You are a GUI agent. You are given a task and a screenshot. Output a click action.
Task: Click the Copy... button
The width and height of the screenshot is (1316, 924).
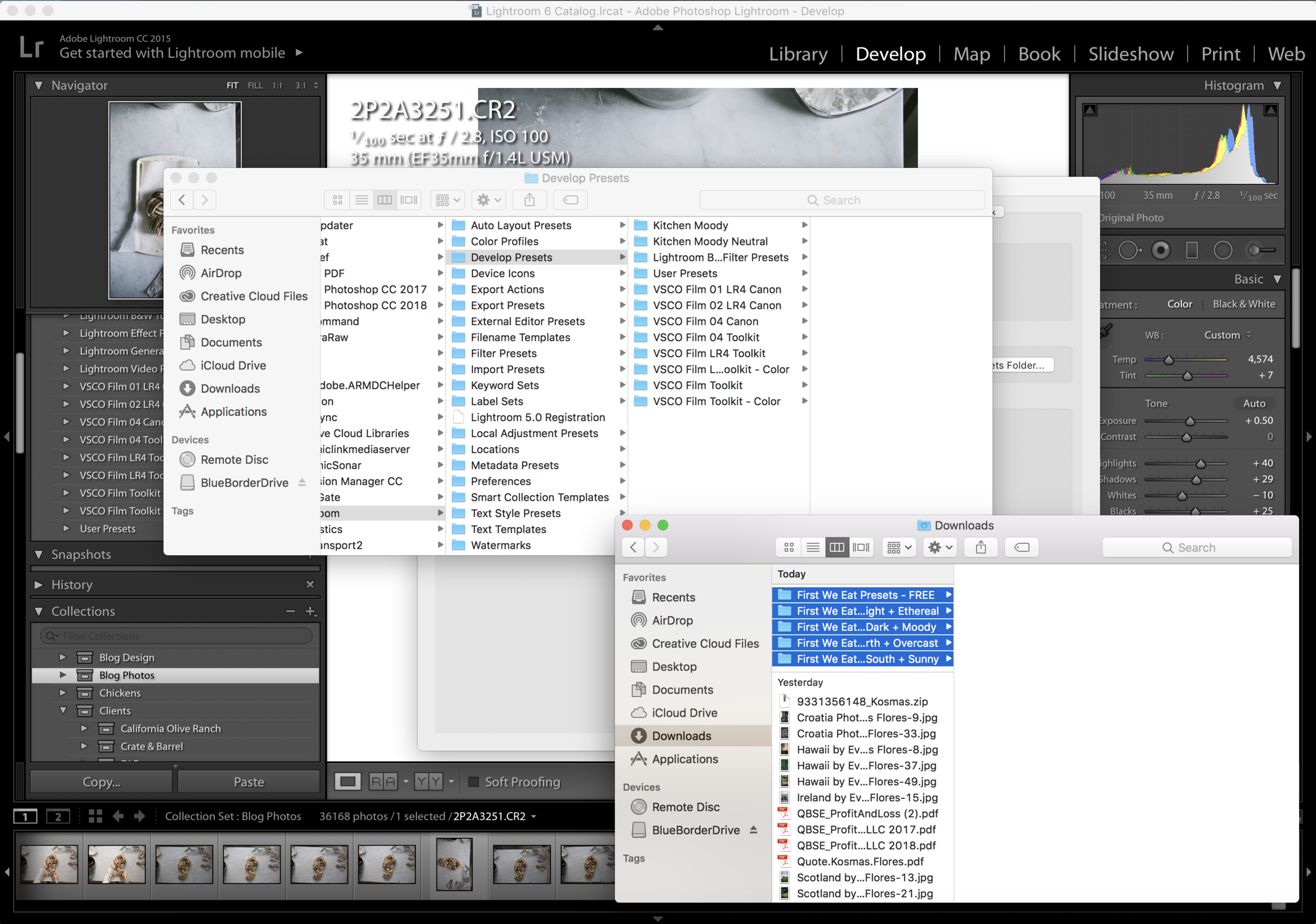coord(102,781)
